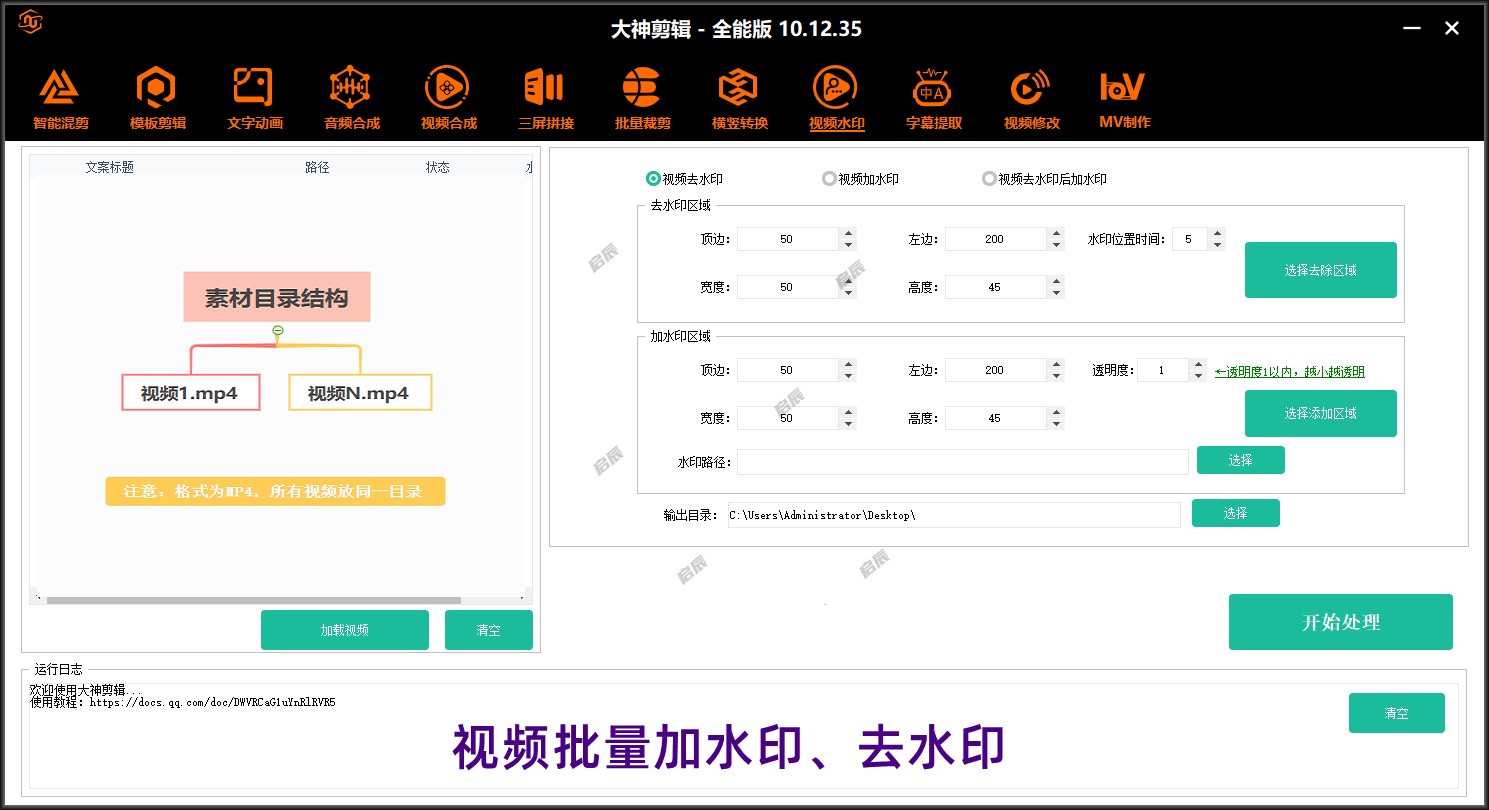Image resolution: width=1489 pixels, height=810 pixels.
Task: Click the 加载视频 button
Action: (x=345, y=630)
